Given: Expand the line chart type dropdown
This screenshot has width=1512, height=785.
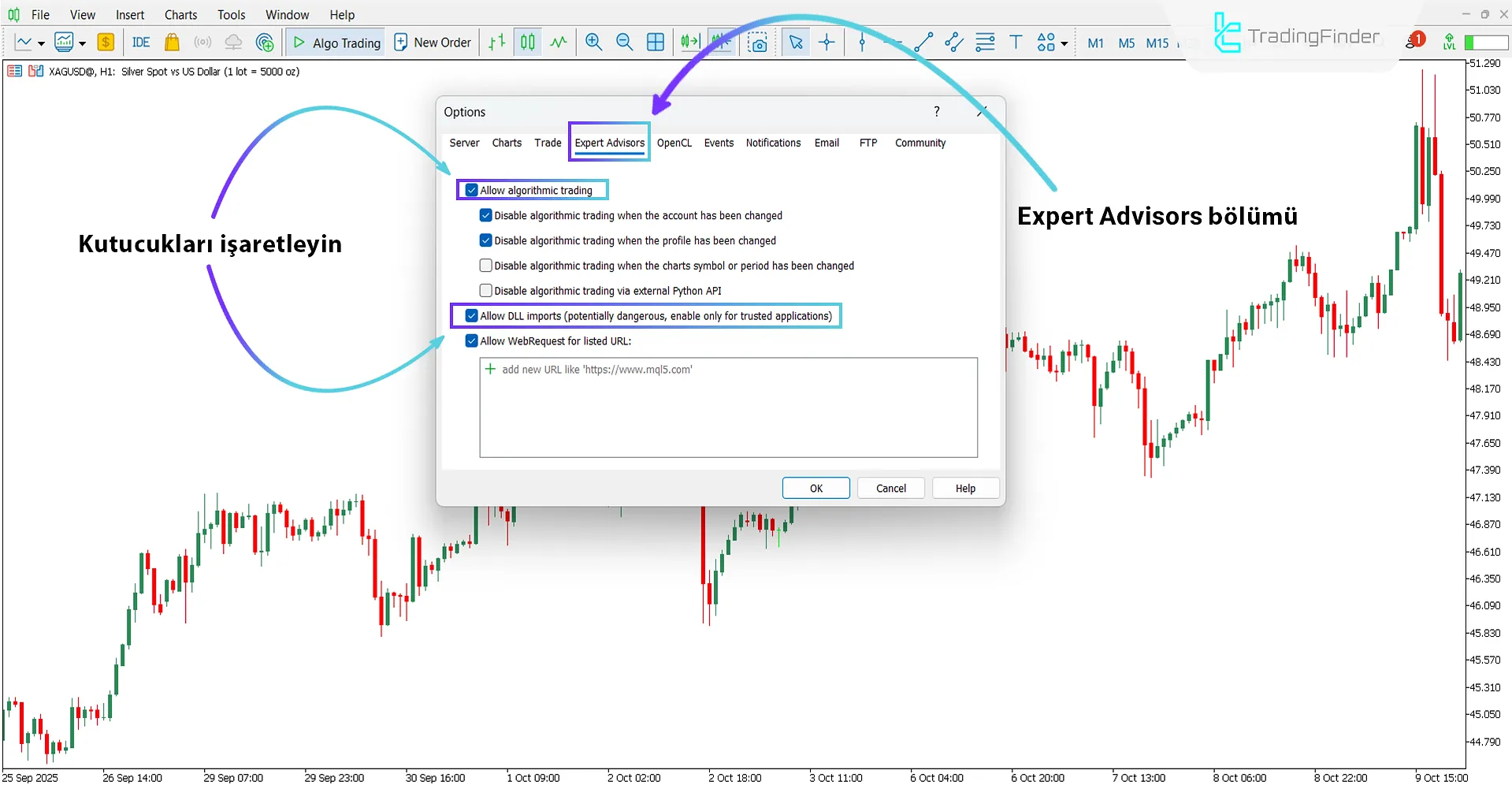Looking at the screenshot, I should (41, 43).
